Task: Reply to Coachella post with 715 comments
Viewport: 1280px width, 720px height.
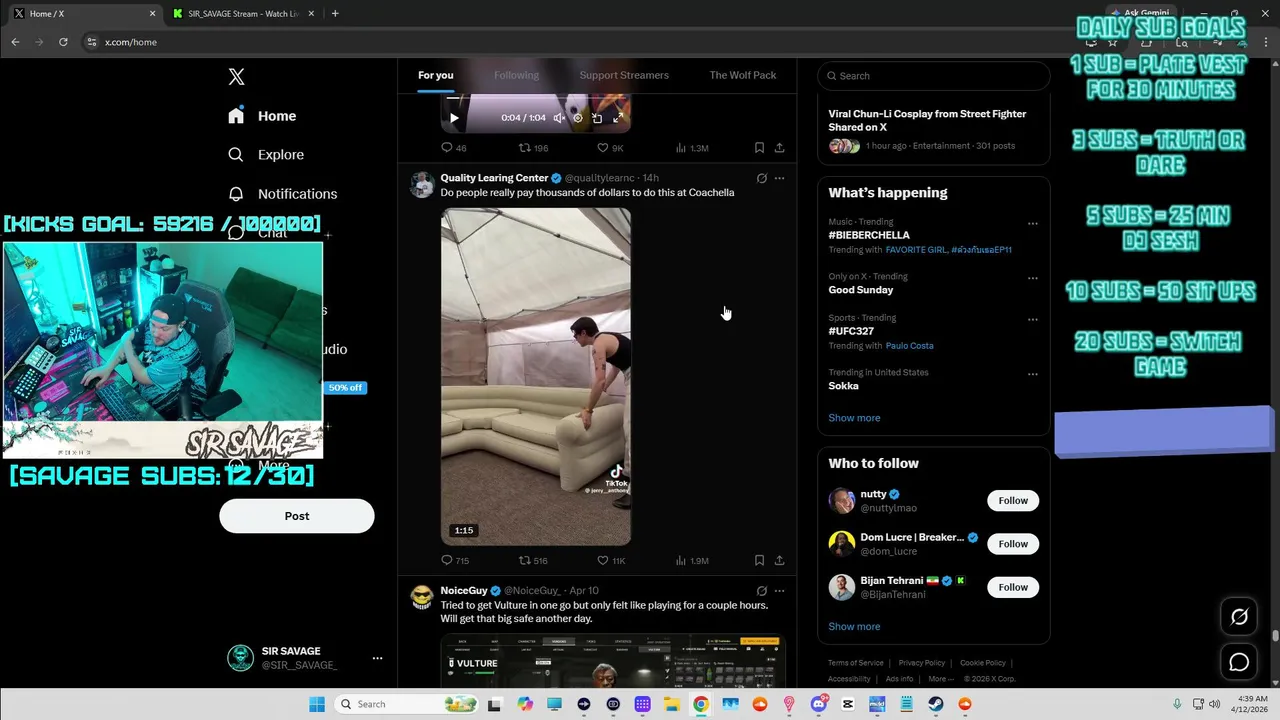Action: click(455, 561)
